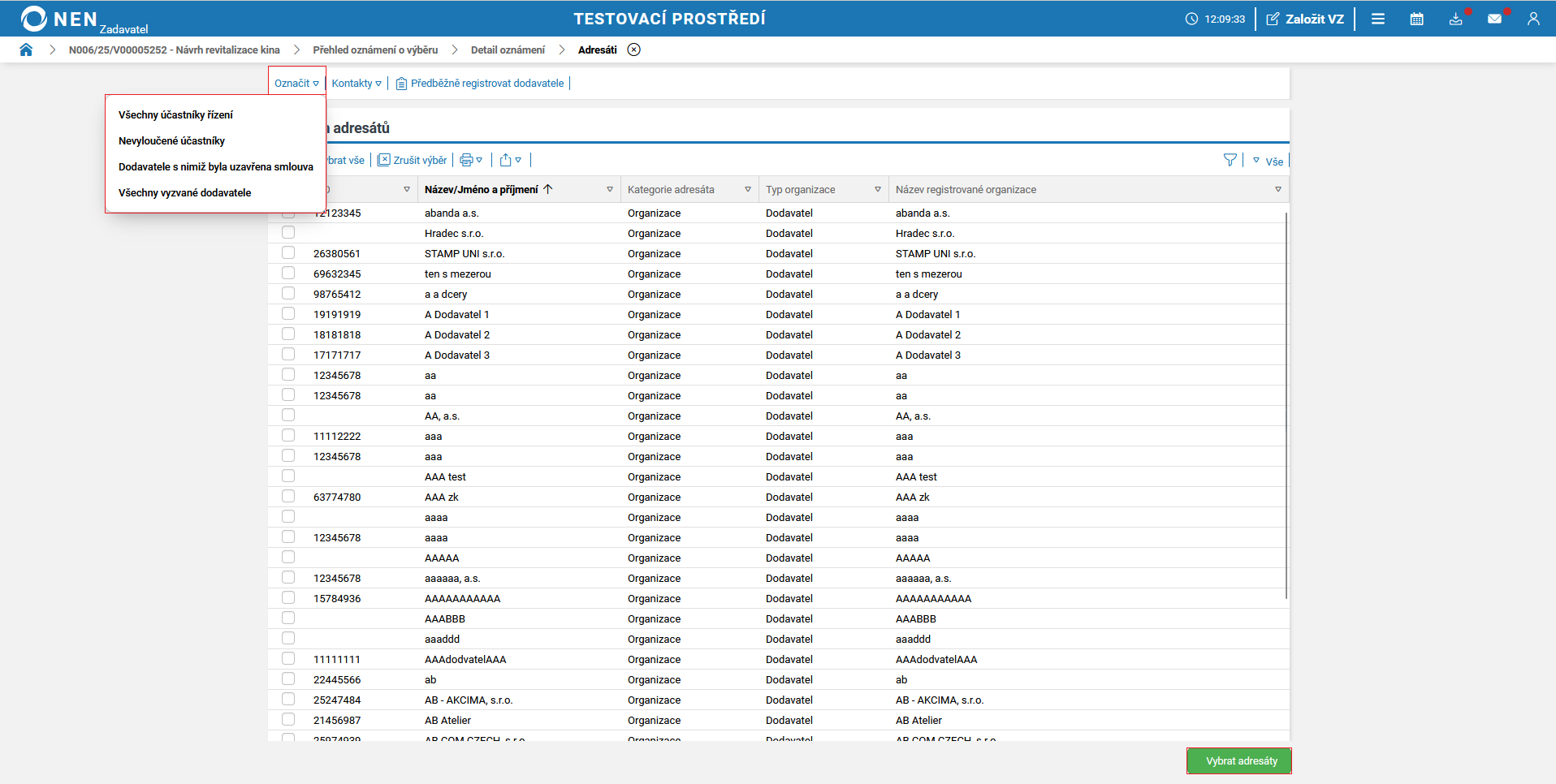Open the user profile icon
Screen dimensions: 1556x784
(x=1533, y=19)
